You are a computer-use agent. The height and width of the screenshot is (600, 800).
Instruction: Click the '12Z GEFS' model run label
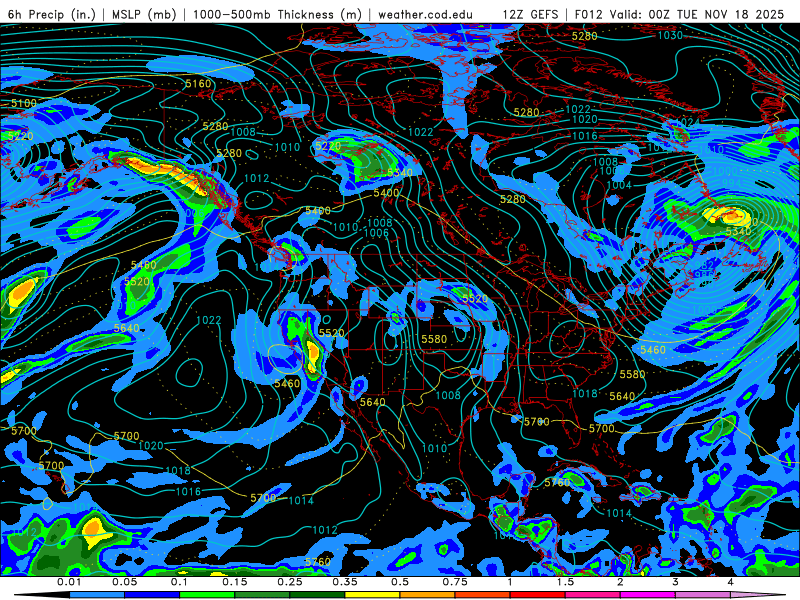[530, 14]
